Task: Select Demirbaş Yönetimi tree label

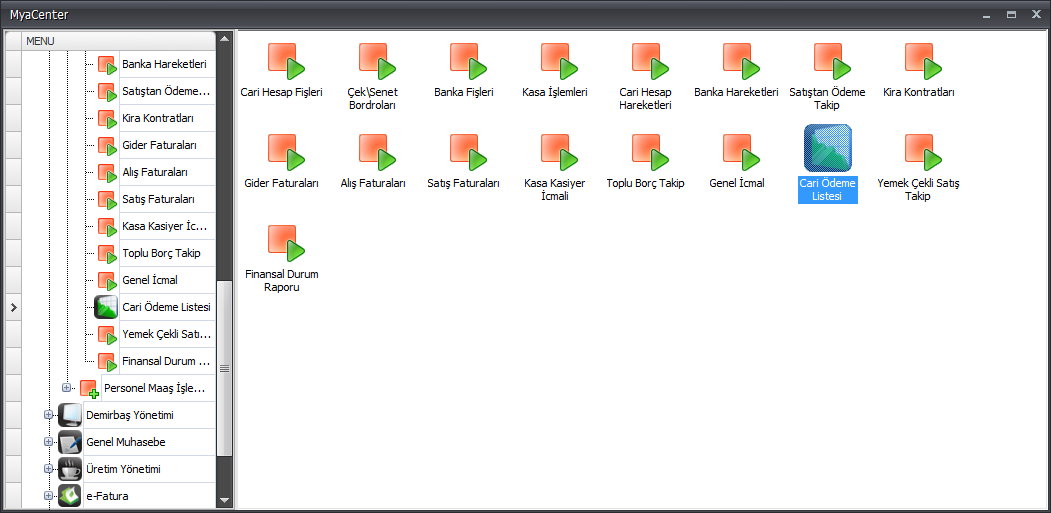Action: click(x=130, y=415)
